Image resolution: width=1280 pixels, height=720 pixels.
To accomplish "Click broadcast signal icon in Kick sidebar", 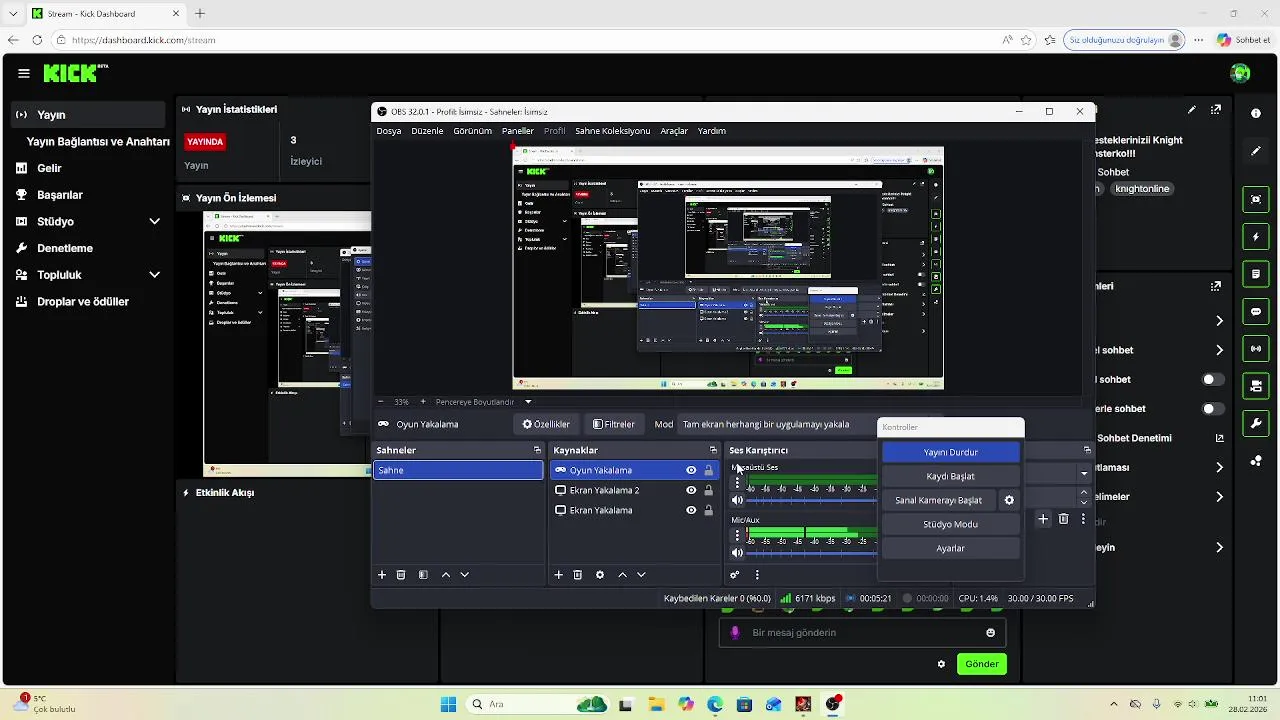I will tap(1256, 349).
